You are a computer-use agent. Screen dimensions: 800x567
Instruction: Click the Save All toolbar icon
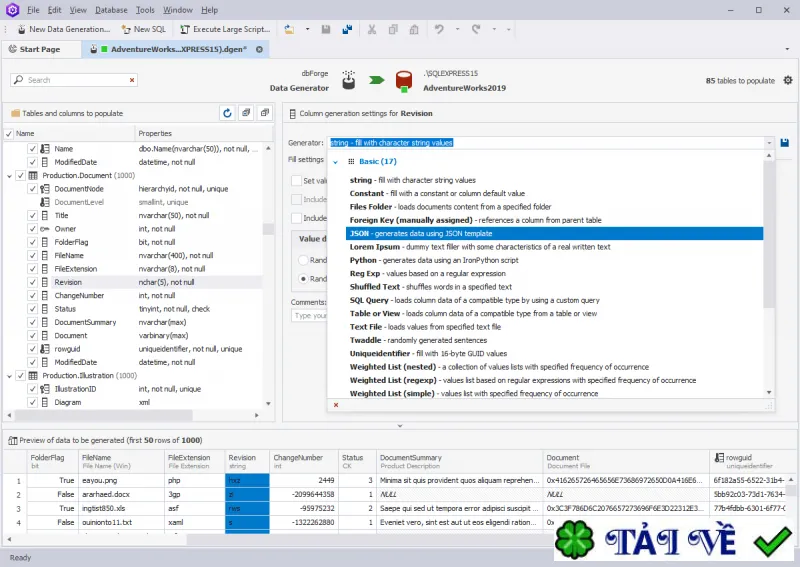[x=347, y=30]
